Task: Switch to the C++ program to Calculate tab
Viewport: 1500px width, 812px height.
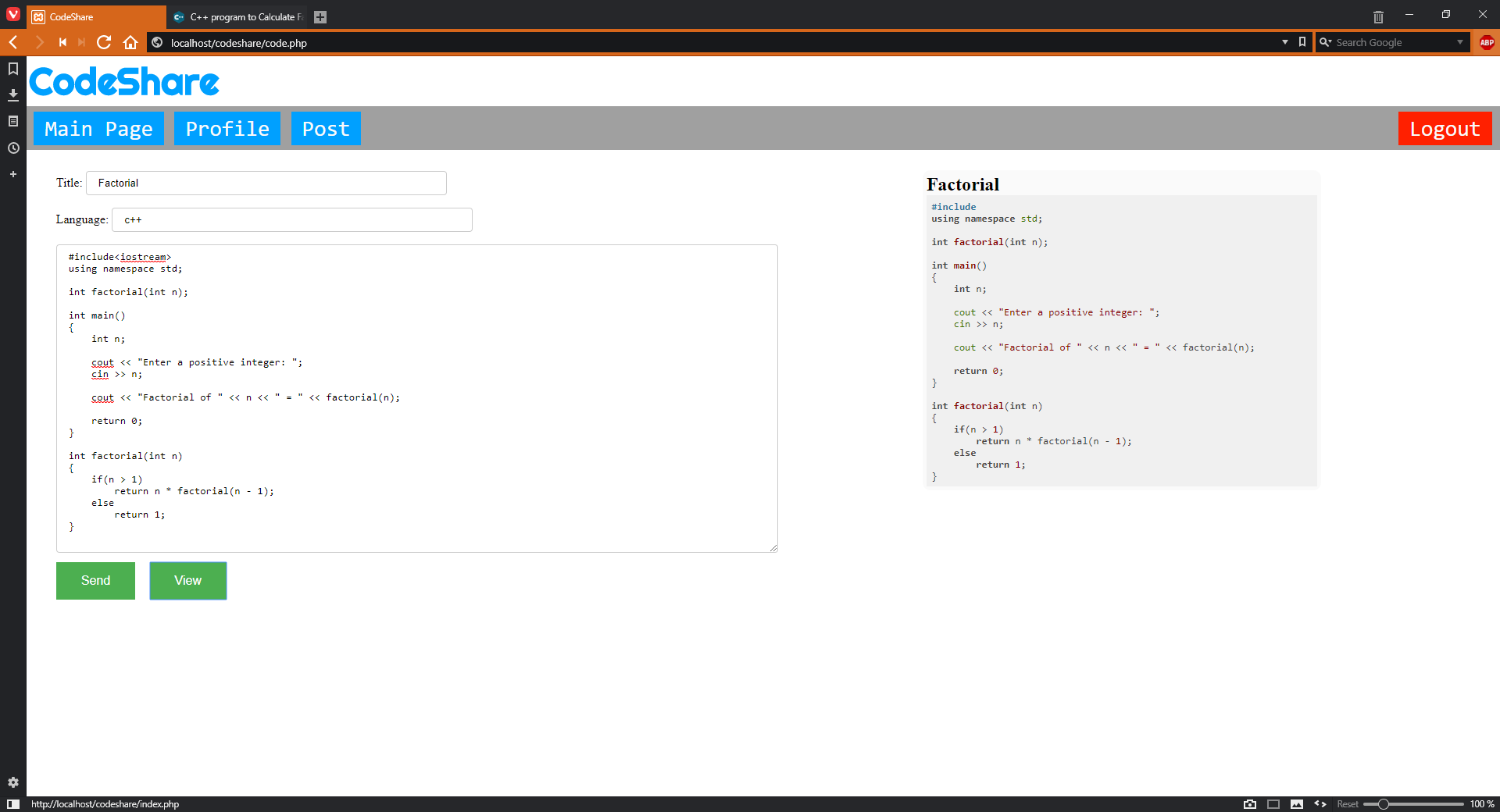Action: click(x=237, y=17)
